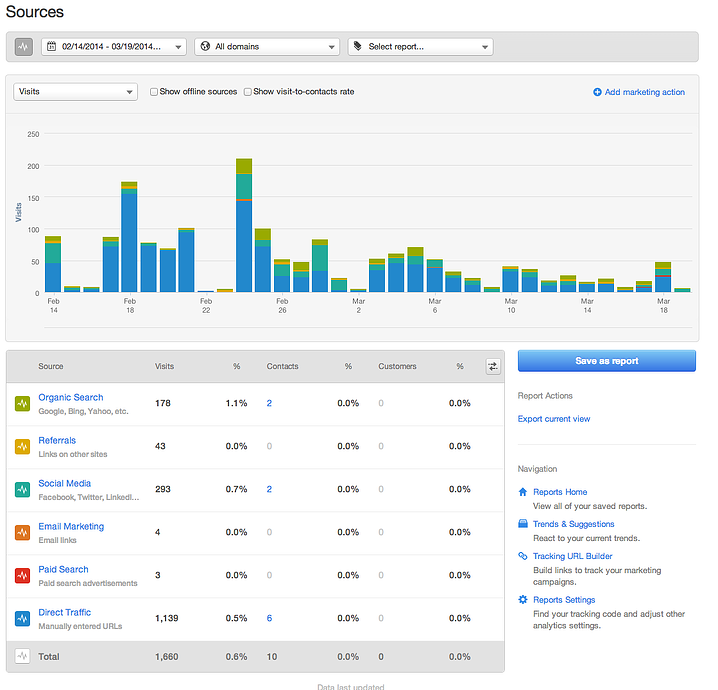Click the plus icon for Add marketing action

pyautogui.click(x=597, y=92)
